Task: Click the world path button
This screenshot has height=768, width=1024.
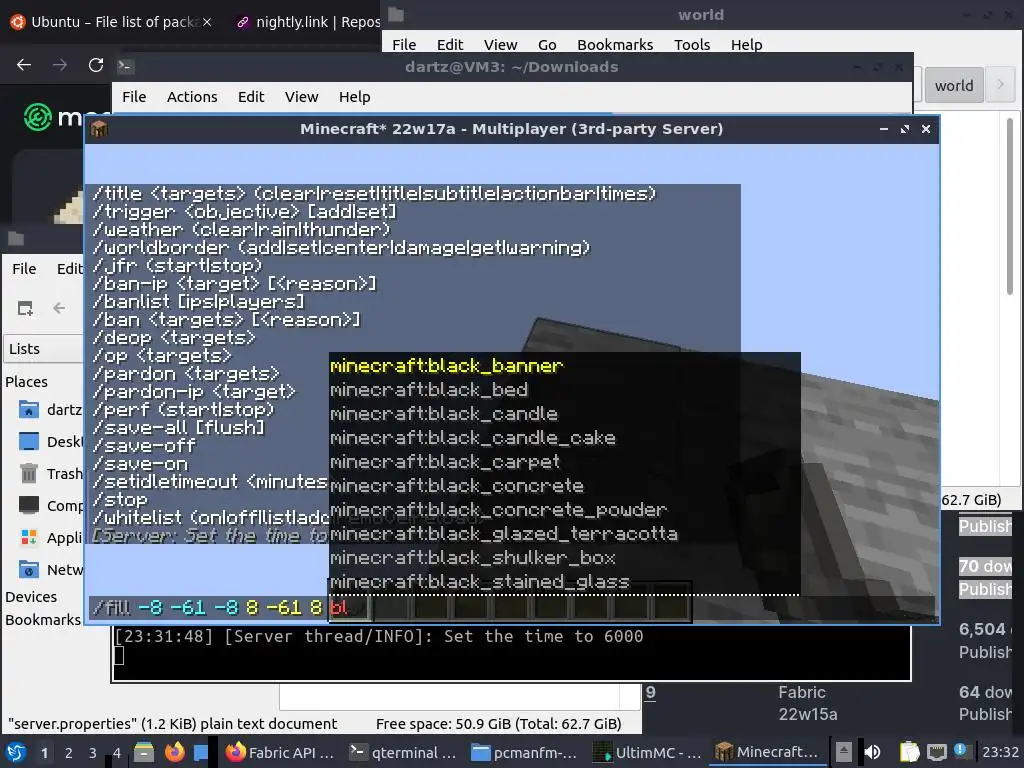Action: [x=953, y=85]
